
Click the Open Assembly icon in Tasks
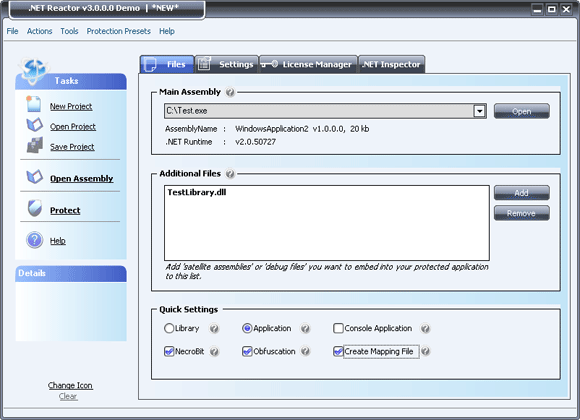coord(34,177)
